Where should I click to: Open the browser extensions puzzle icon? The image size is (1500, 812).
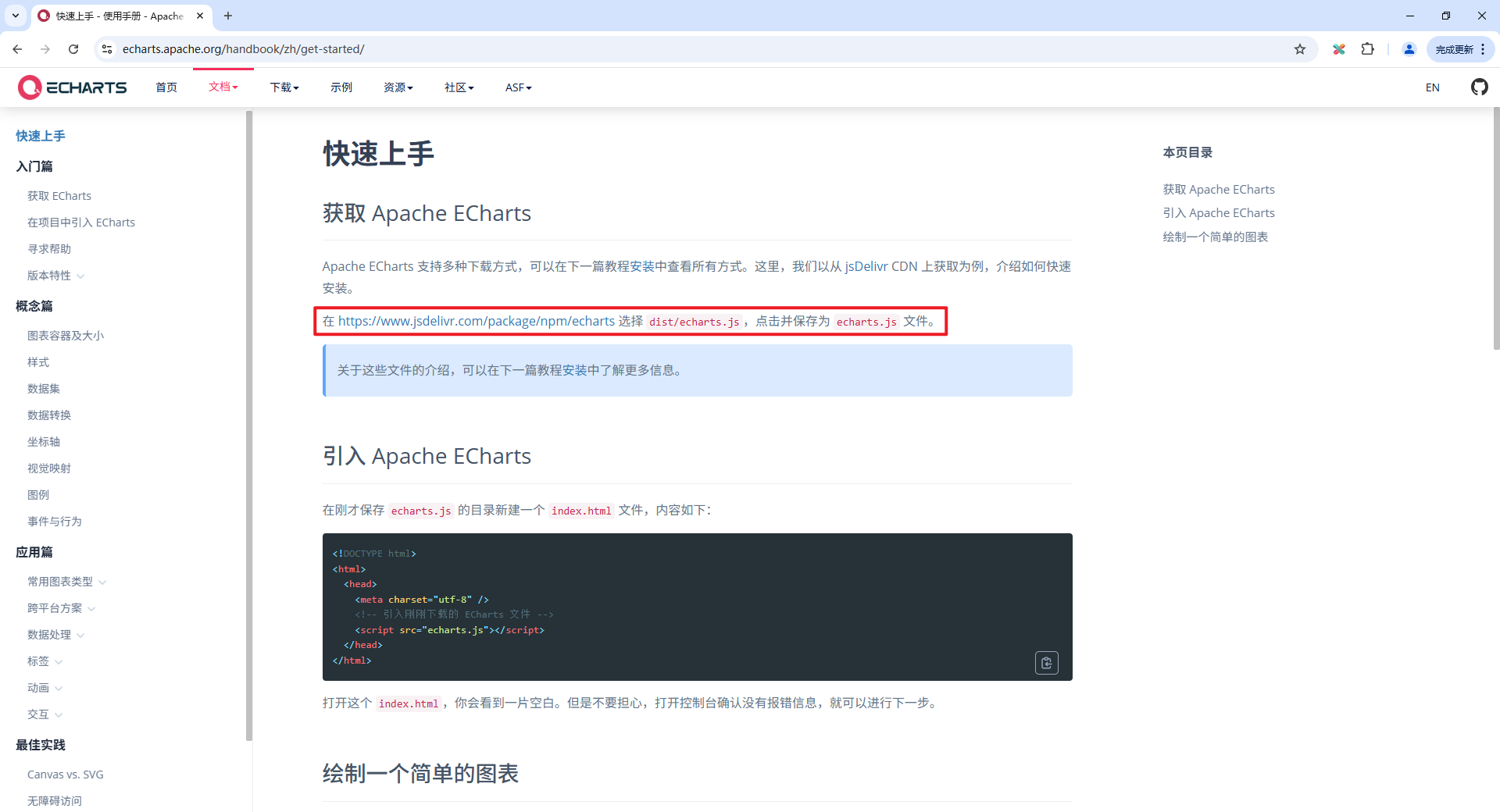1368,48
